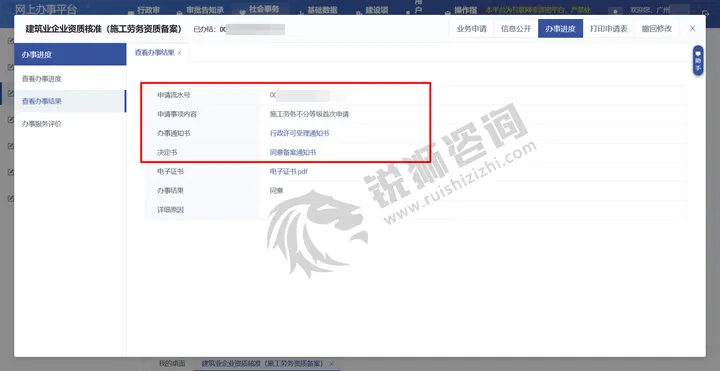Click the 办事结果 value 同意
Image resolution: width=720 pixels, height=371 pixels.
pos(276,190)
